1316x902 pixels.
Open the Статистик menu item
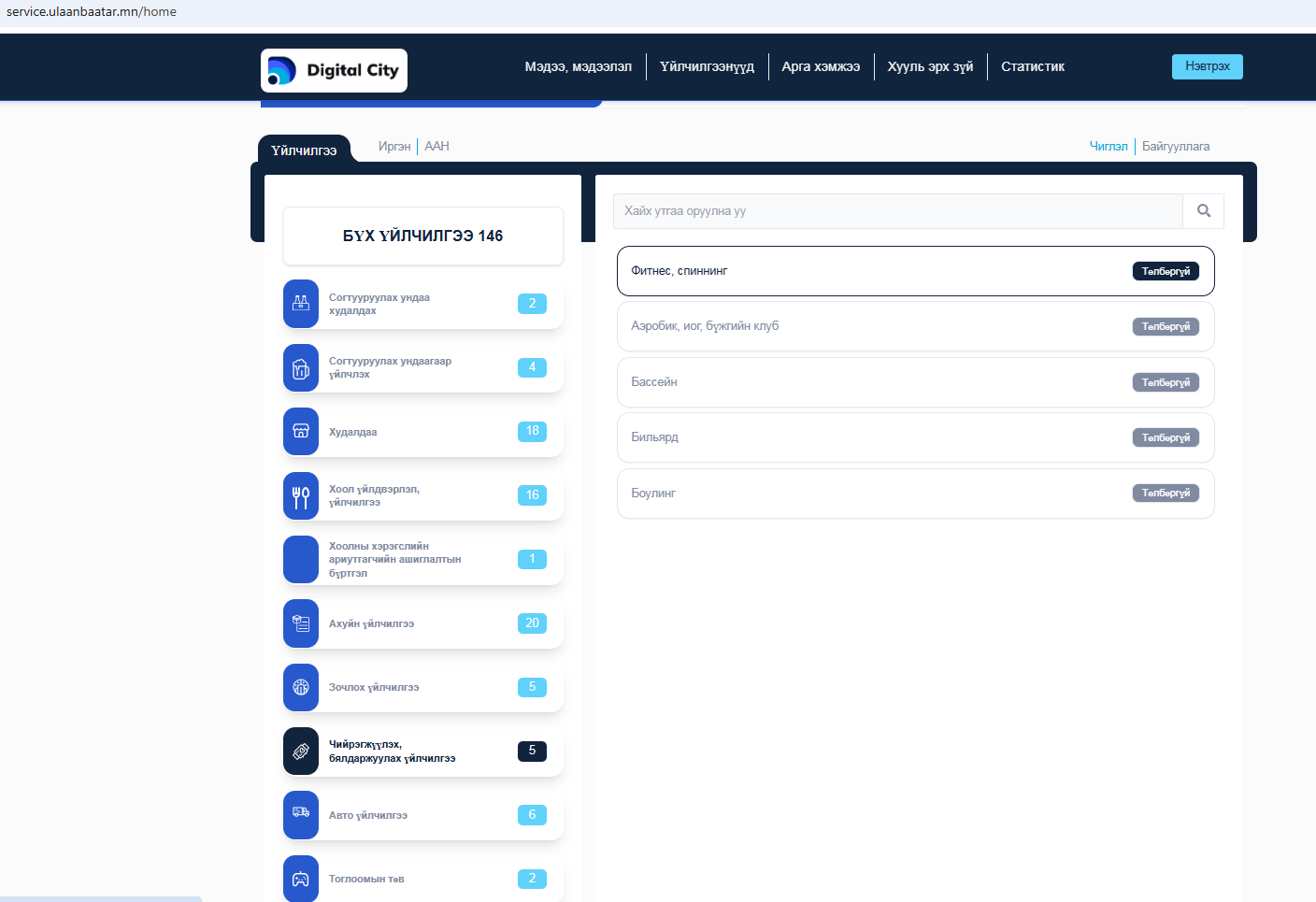[1032, 67]
